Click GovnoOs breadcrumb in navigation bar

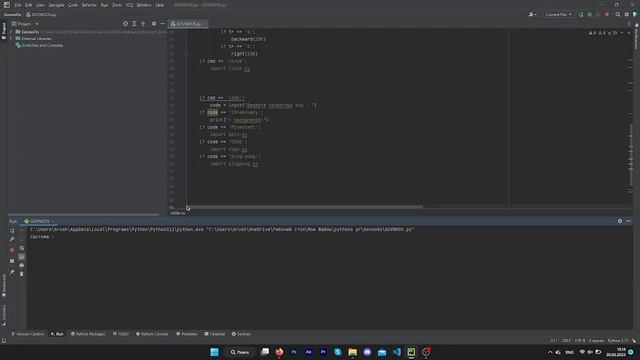tap(12, 14)
